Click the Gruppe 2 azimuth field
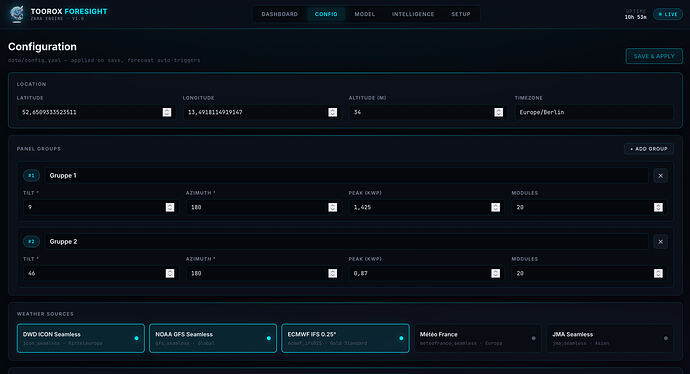The image size is (690, 374). click(263, 273)
